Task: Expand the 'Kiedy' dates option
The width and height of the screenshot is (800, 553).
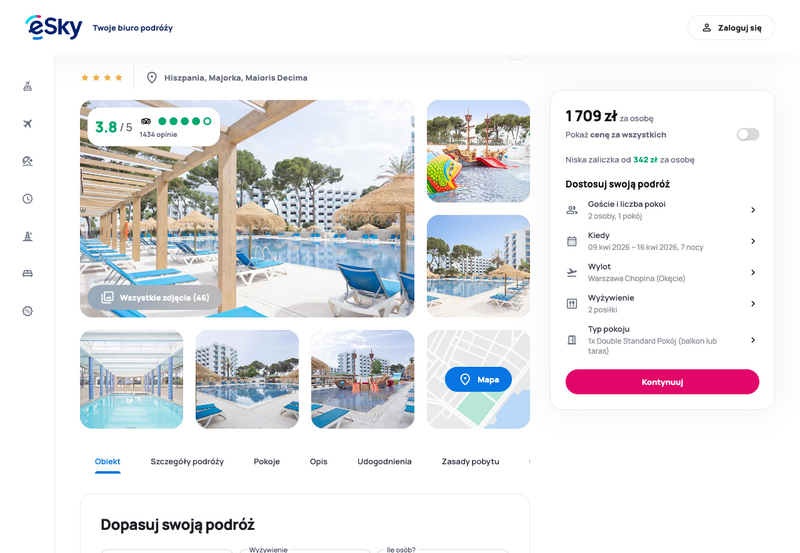Action: point(662,241)
